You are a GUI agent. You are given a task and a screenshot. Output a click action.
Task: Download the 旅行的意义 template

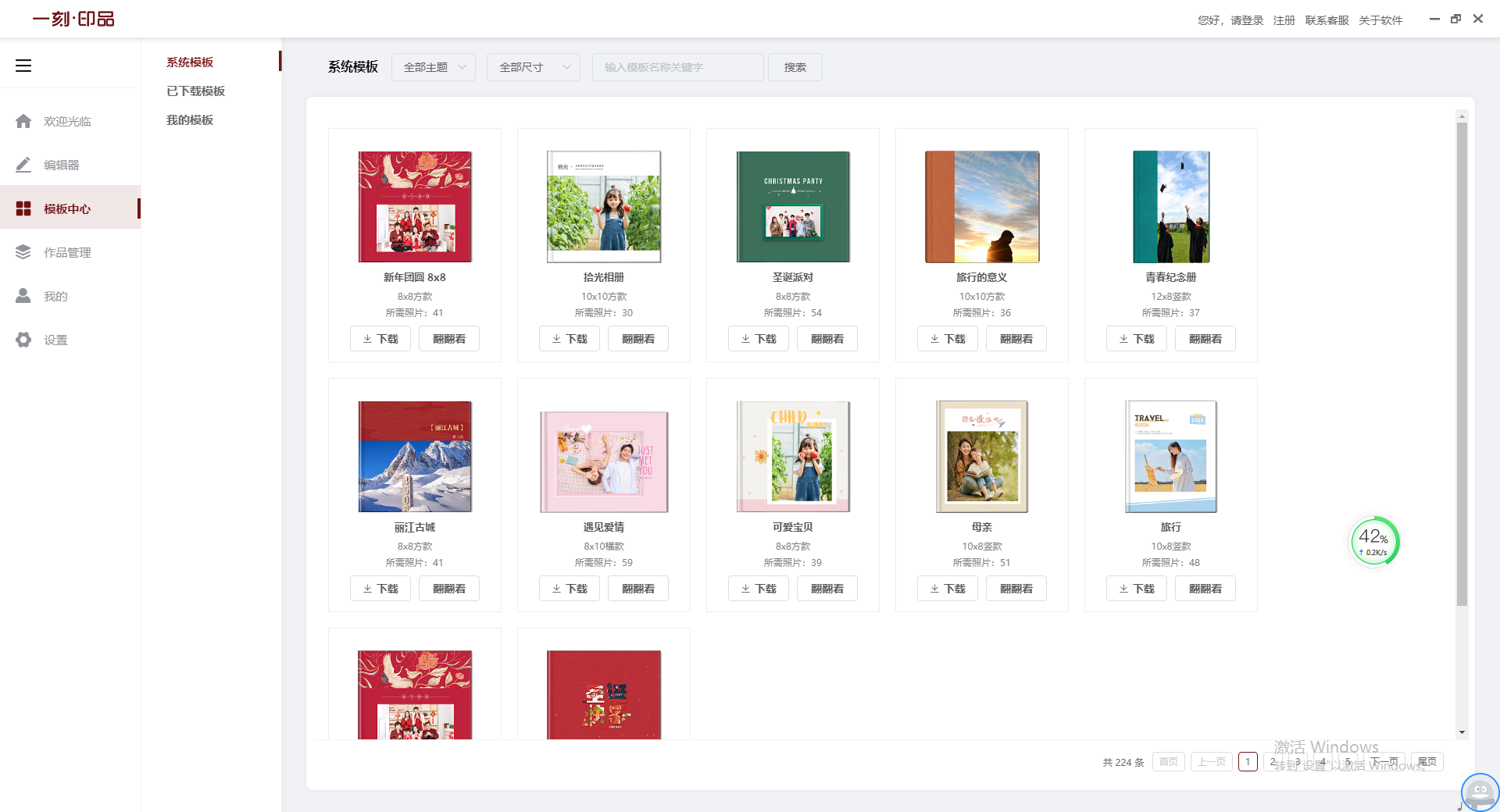click(948, 339)
